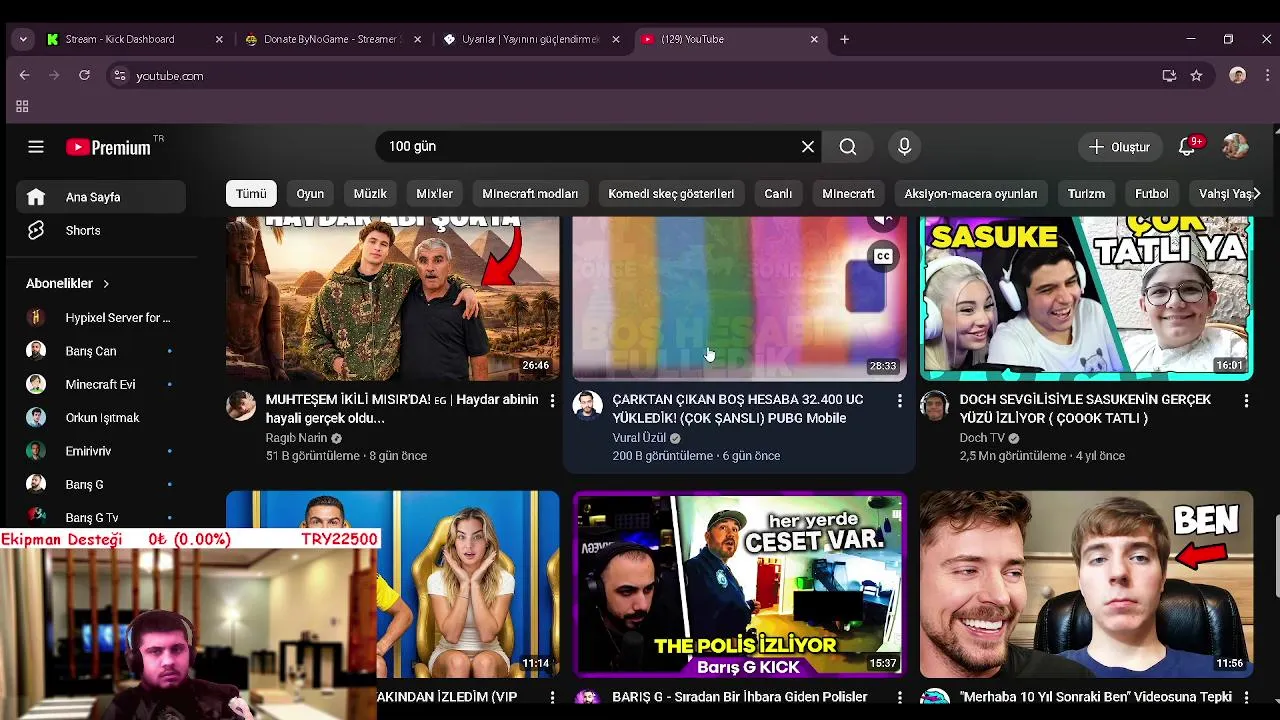Image resolution: width=1280 pixels, height=720 pixels.
Task: Switch to Donate ByNoGame tab
Action: [x=334, y=39]
